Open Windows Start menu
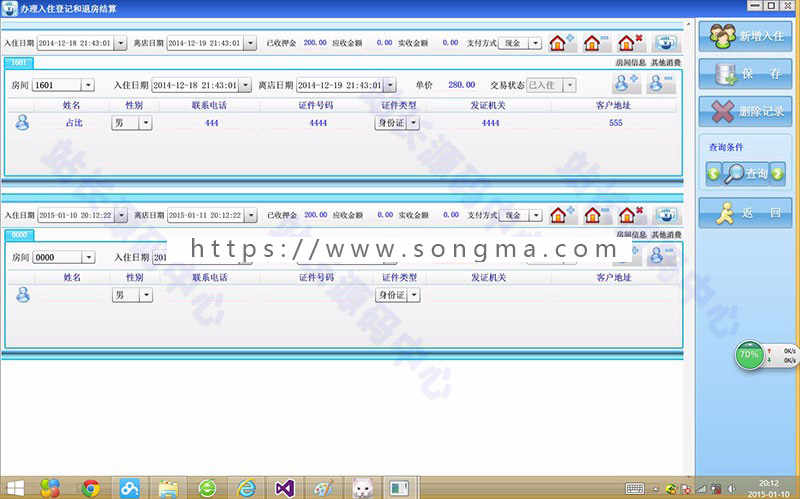800x499 pixels. (14, 488)
